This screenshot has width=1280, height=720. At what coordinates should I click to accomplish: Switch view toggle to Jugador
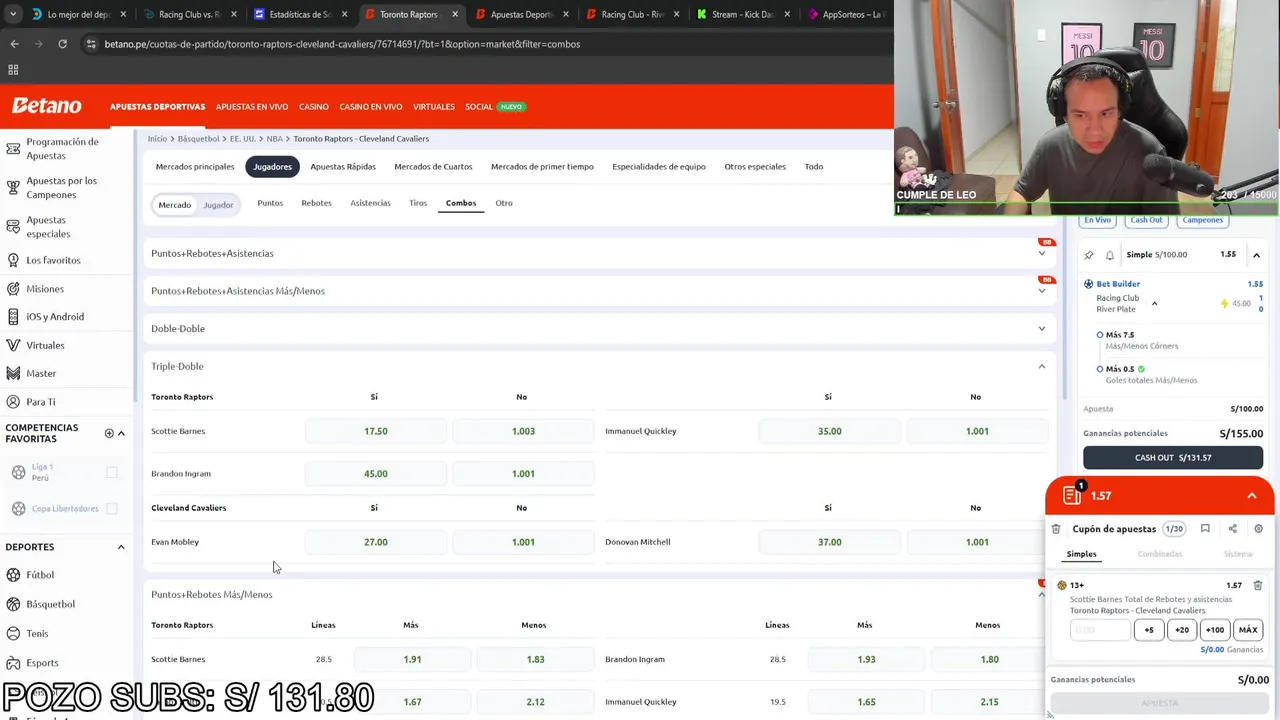(218, 205)
